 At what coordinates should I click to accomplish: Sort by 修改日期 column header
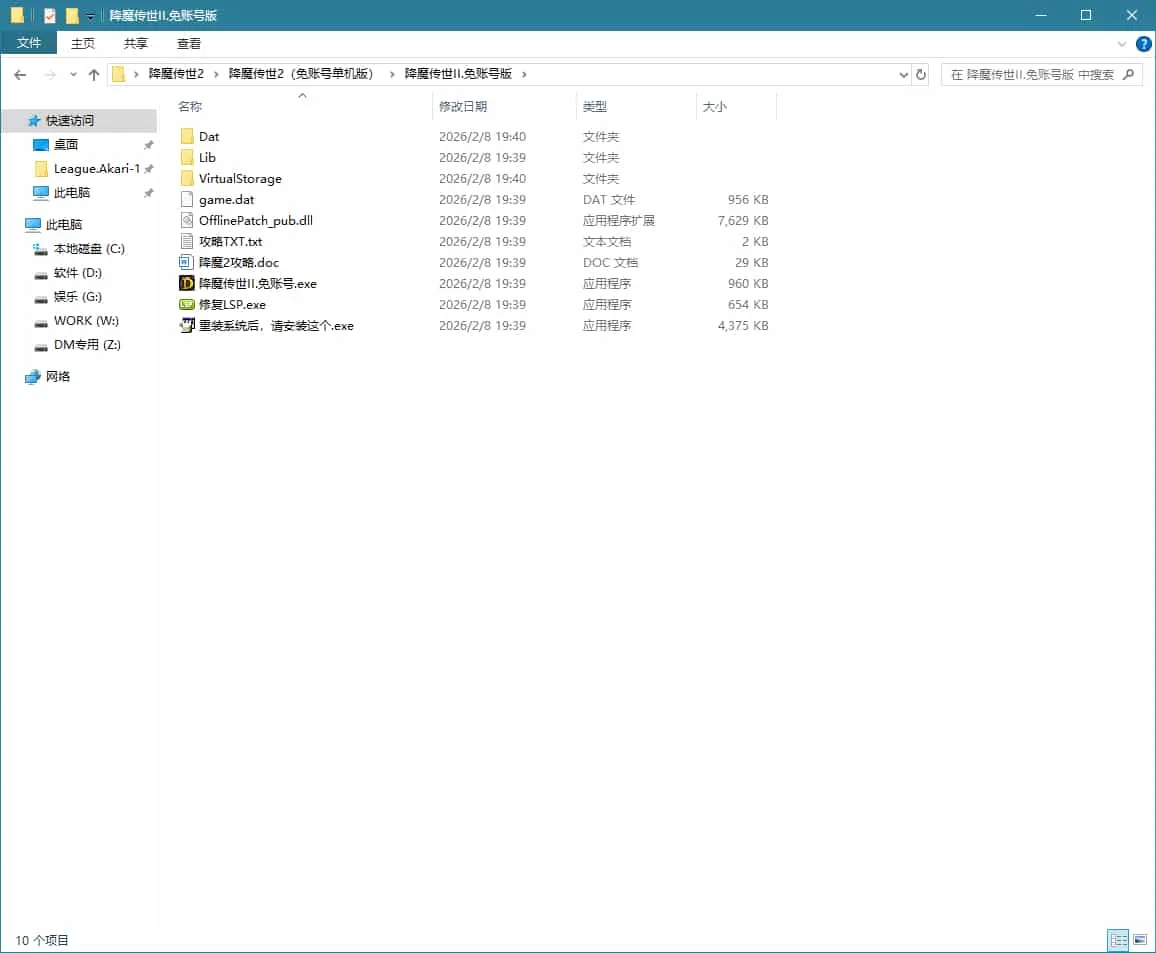point(463,106)
